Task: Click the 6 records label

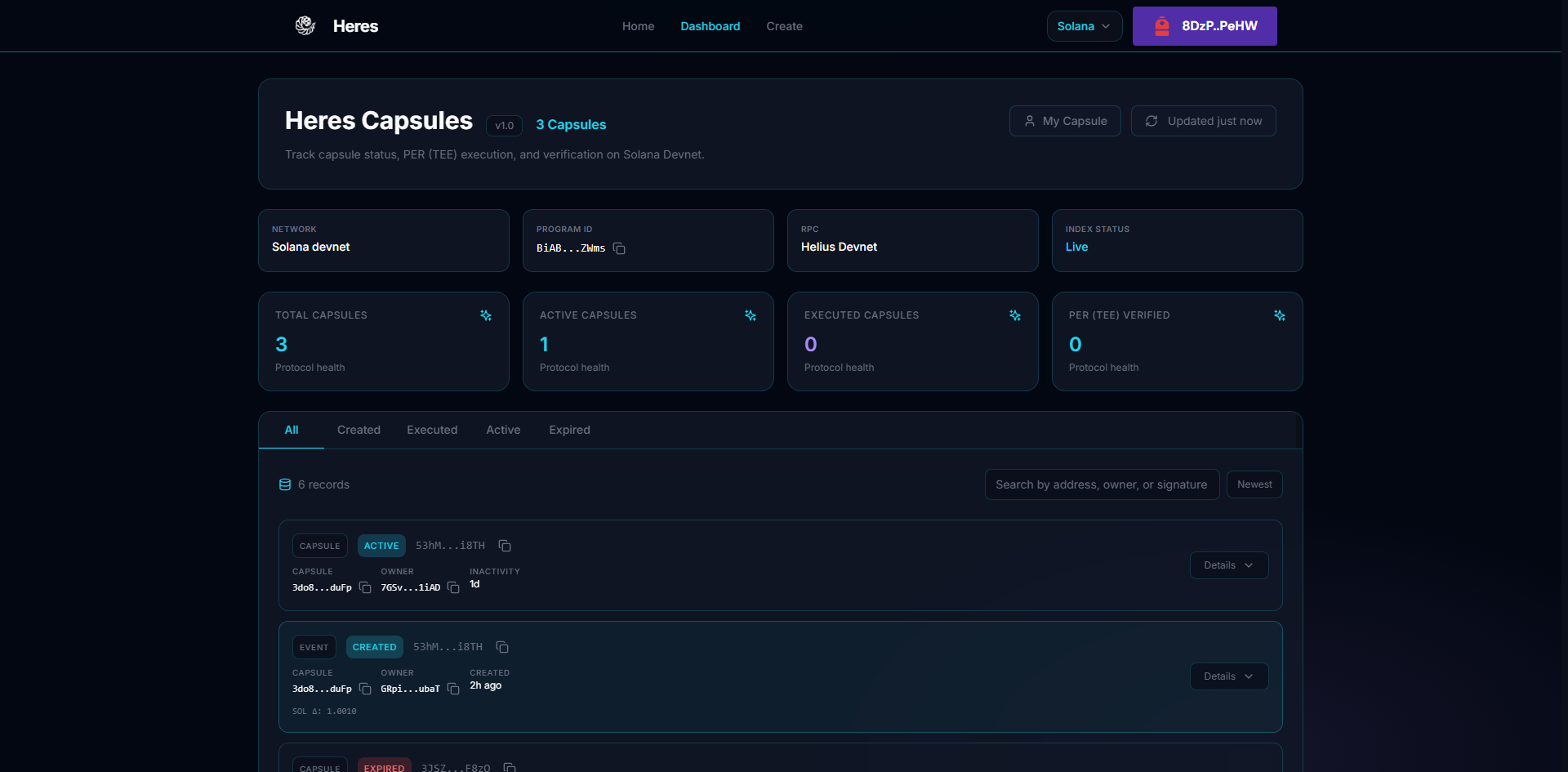Action: 323,484
